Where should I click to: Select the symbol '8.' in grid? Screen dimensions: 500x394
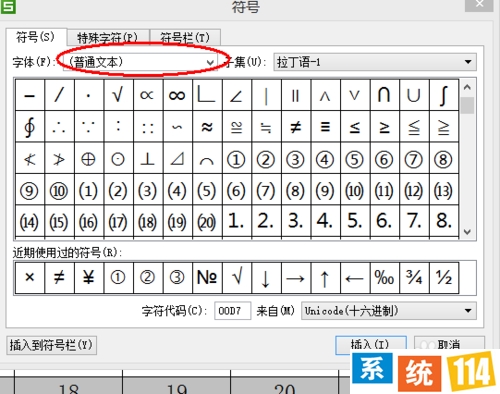coord(443,221)
